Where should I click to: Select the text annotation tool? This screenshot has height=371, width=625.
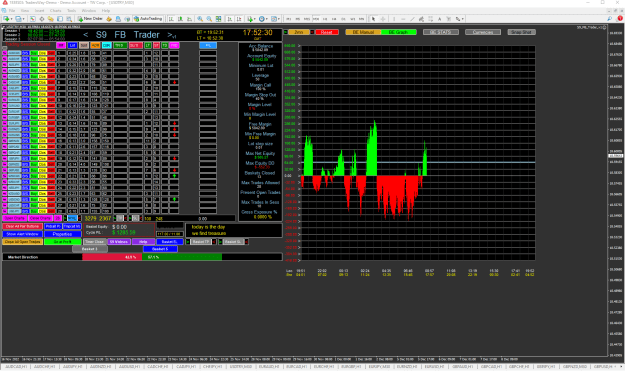(x=440, y=19)
